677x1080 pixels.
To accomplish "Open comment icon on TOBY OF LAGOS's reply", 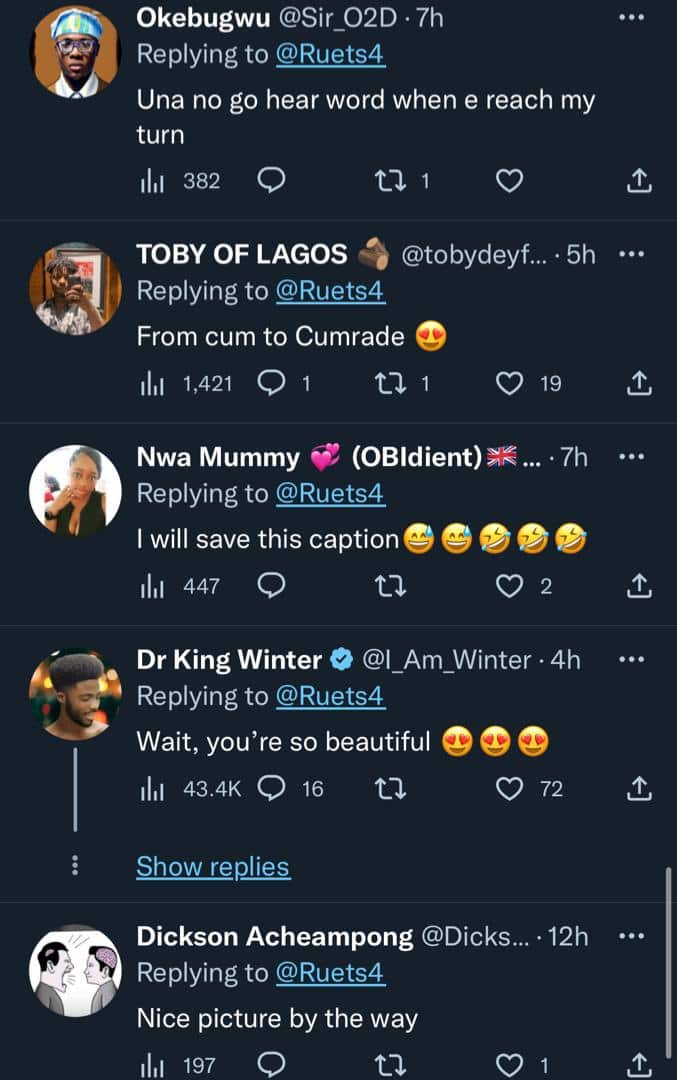I will pyautogui.click(x=271, y=383).
